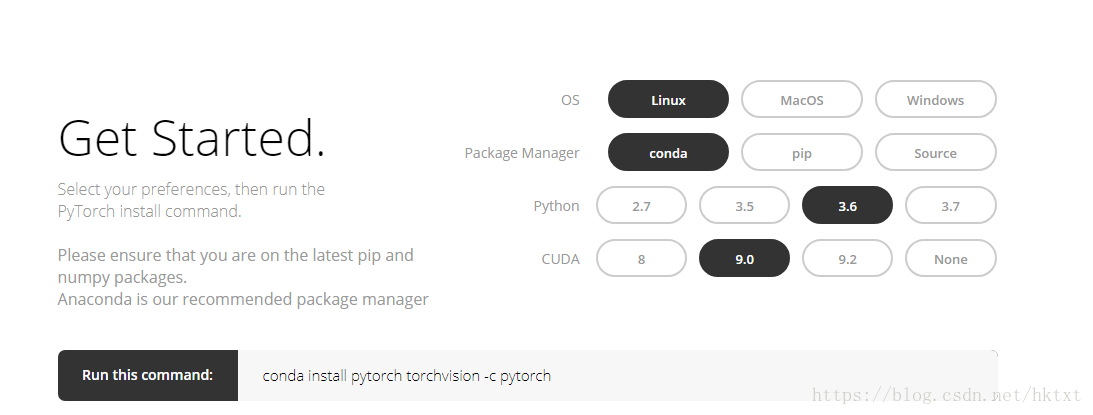The image size is (1093, 415).
Task: Select CUDA version 8
Action: pyautogui.click(x=641, y=259)
